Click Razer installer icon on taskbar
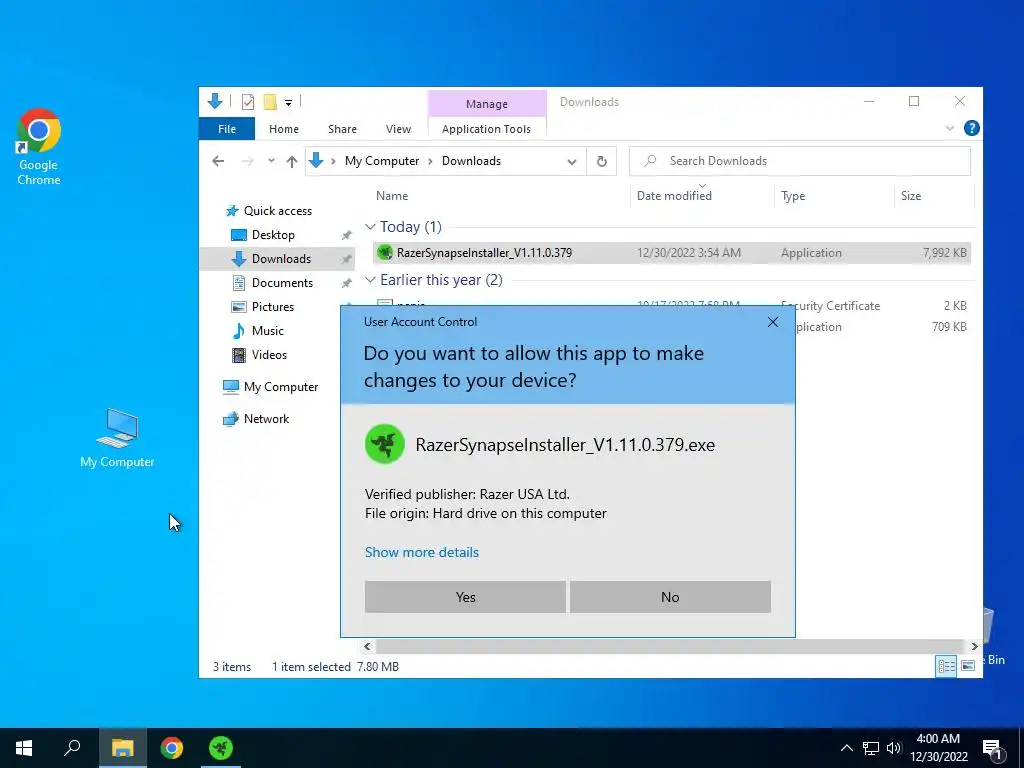Image resolution: width=1024 pixels, height=768 pixels. click(221, 748)
